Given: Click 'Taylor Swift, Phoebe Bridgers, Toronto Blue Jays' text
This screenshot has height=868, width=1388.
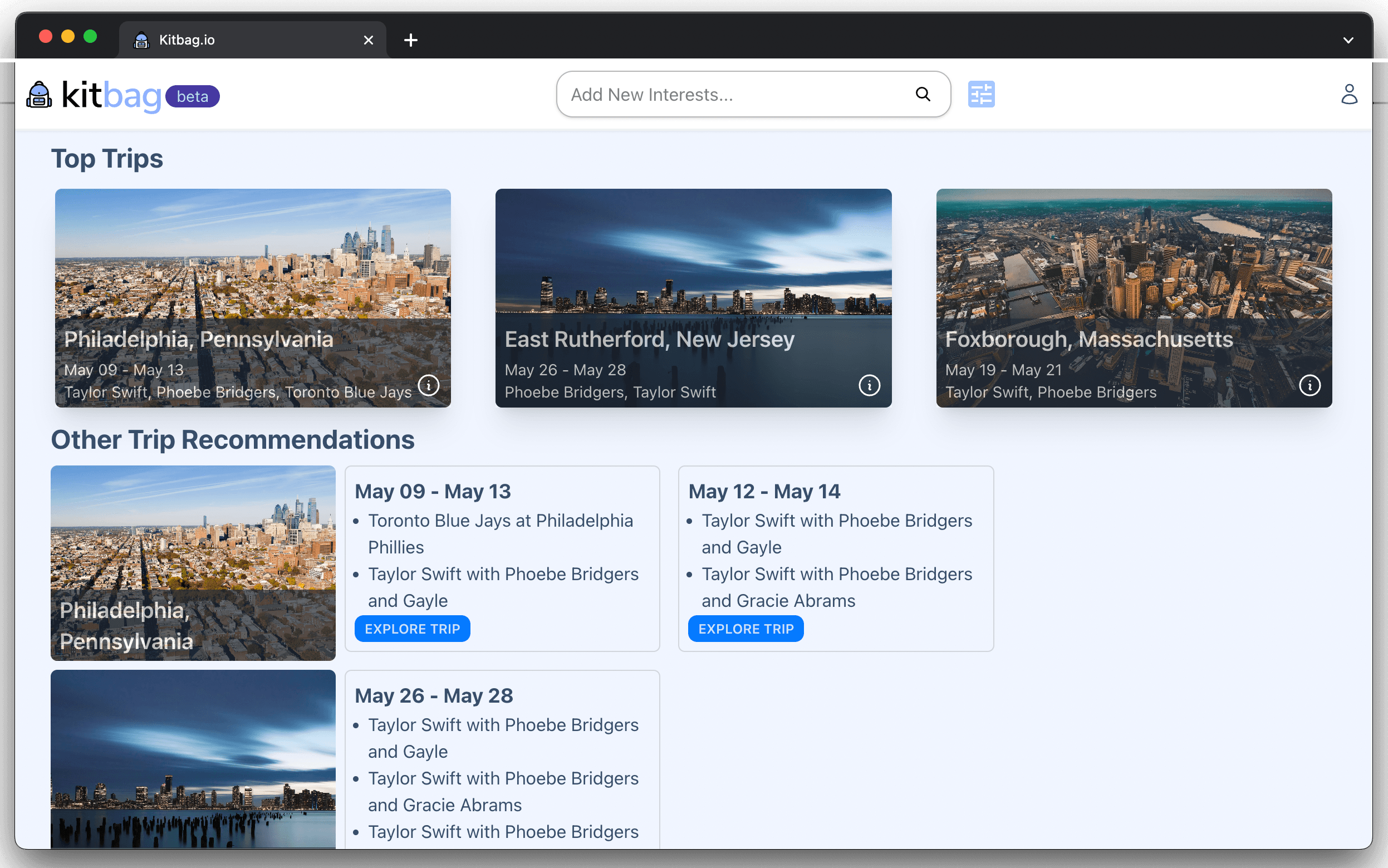Looking at the screenshot, I should click(x=238, y=392).
